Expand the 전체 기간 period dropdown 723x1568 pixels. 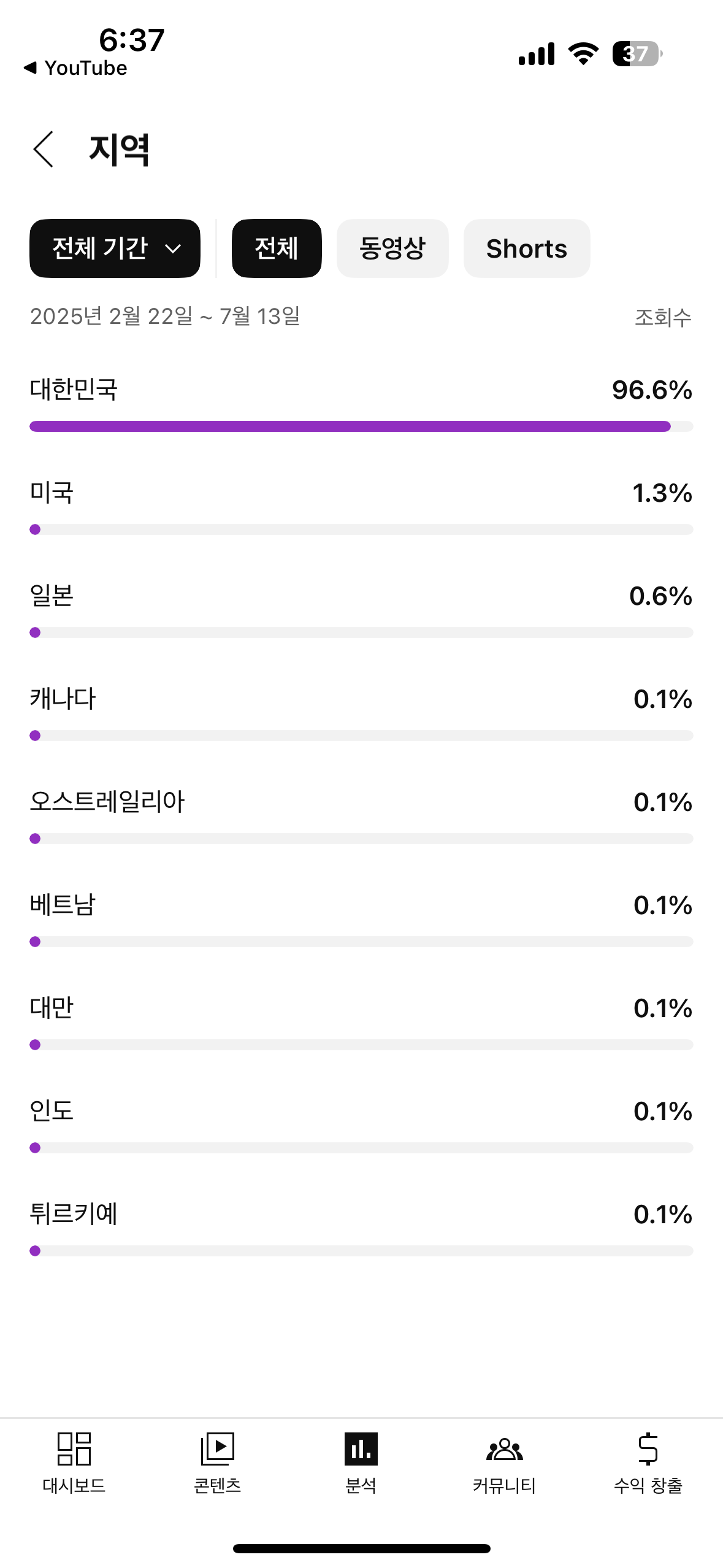(115, 248)
